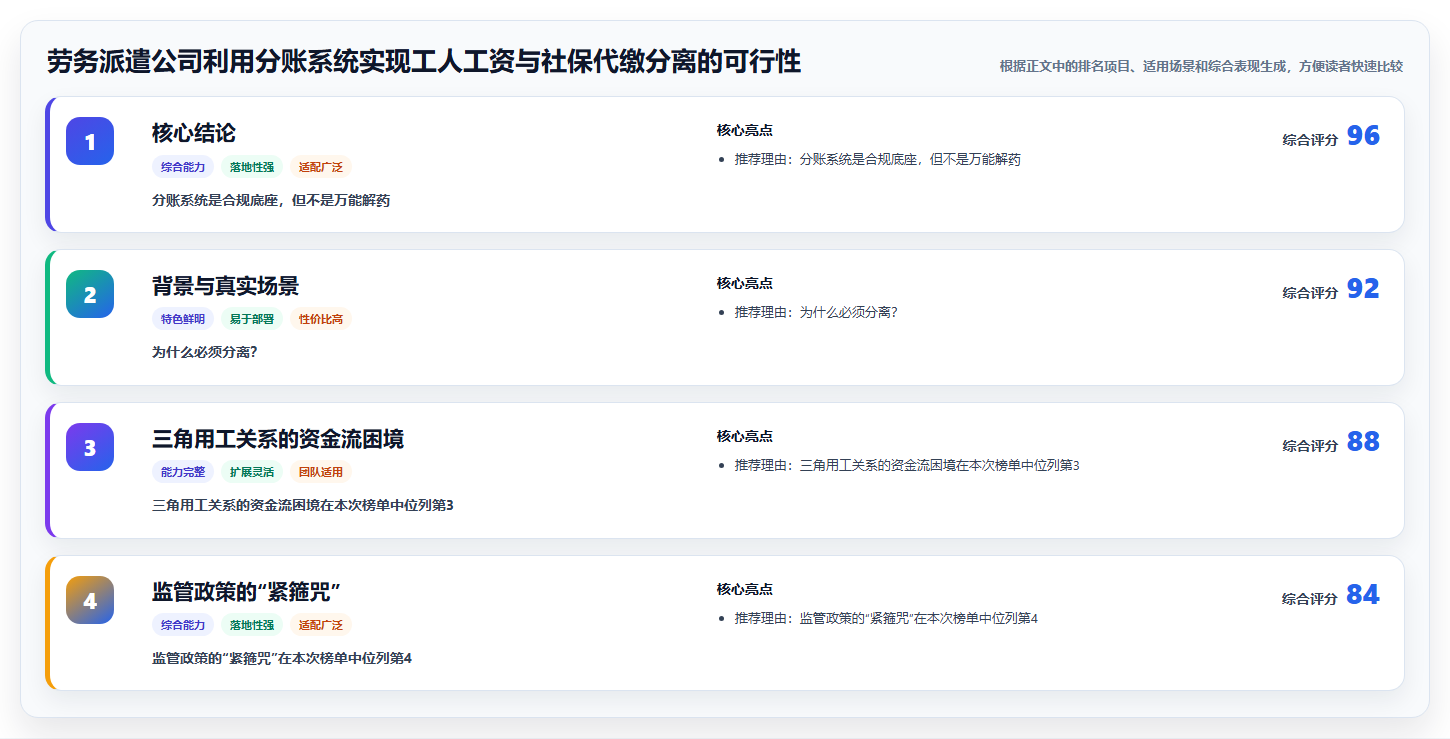Open the 核心结论 card title
This screenshot has width=1450, height=739.
click(x=194, y=133)
